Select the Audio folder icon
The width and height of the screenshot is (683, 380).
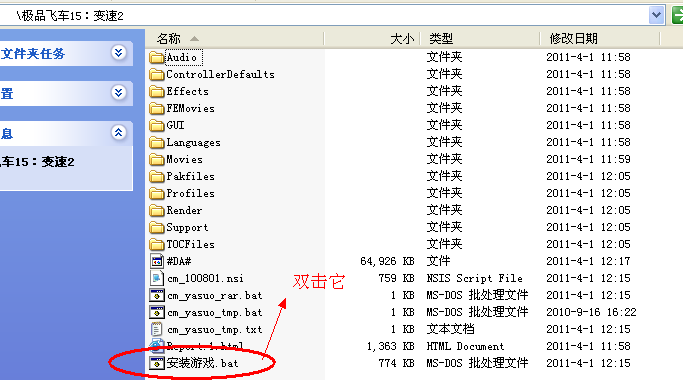click(156, 58)
